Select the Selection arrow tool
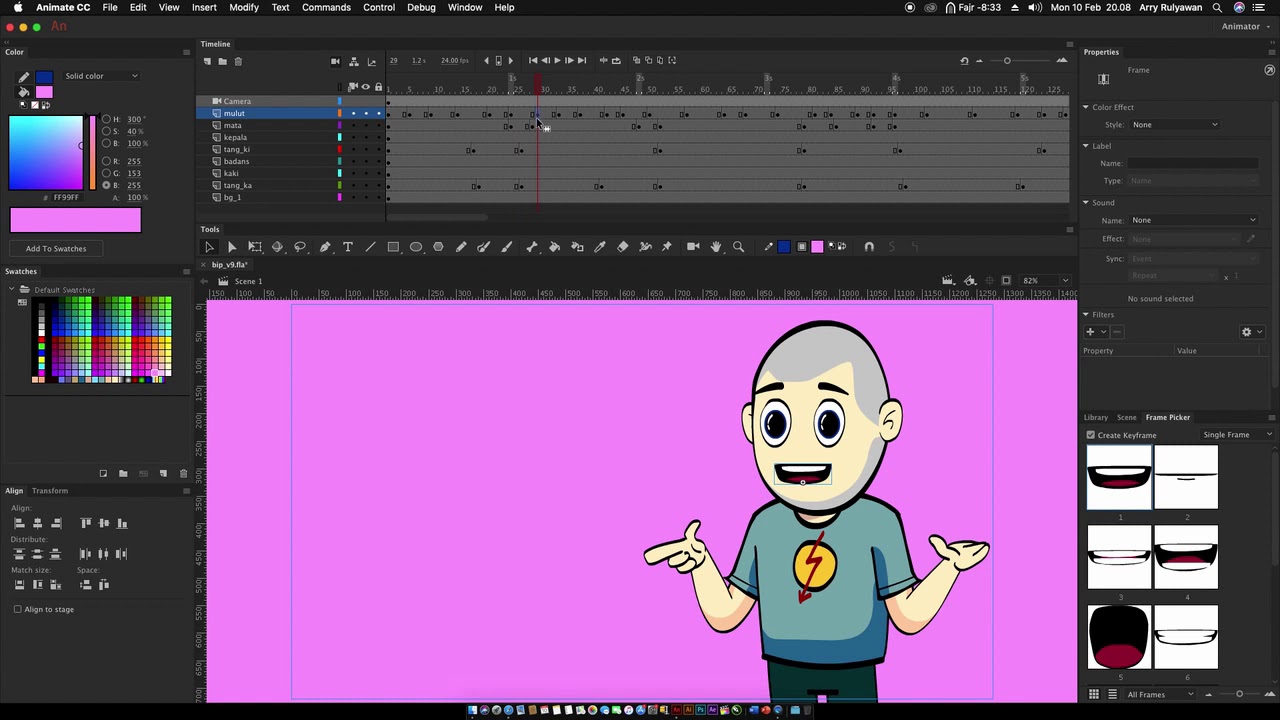The height and width of the screenshot is (720, 1280). tap(209, 247)
